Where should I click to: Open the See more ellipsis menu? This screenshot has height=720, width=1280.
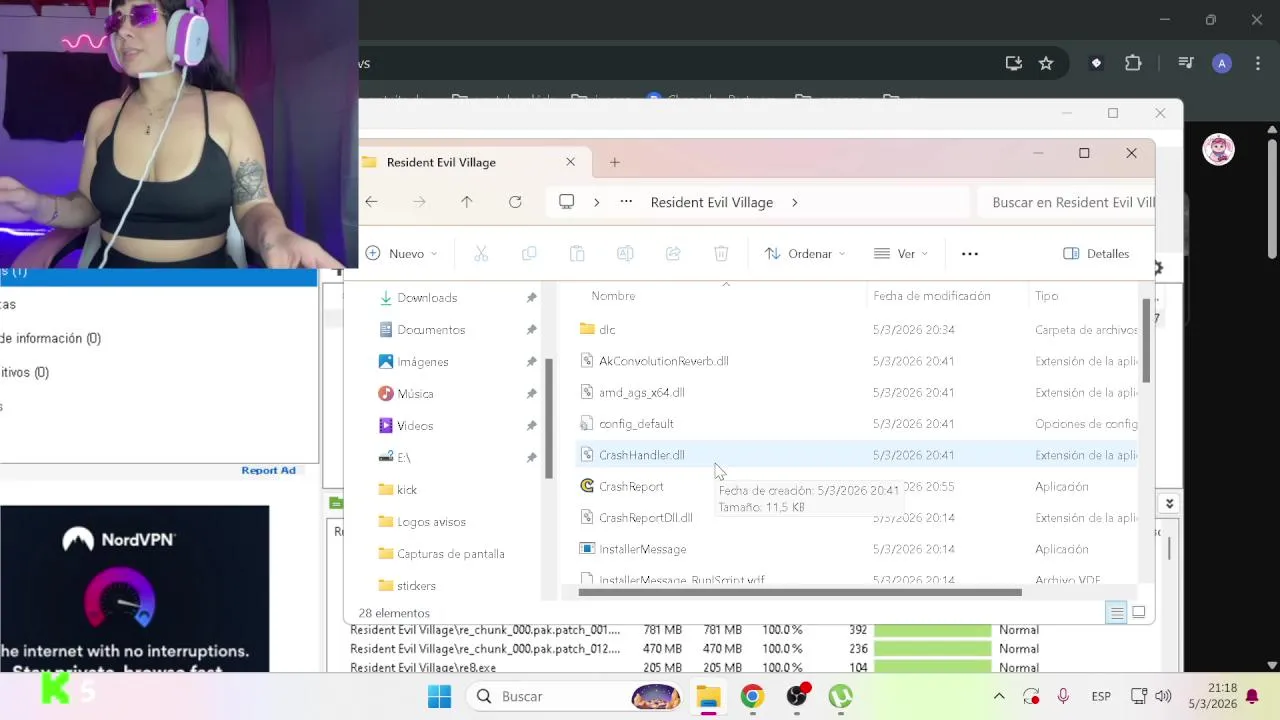tap(969, 254)
